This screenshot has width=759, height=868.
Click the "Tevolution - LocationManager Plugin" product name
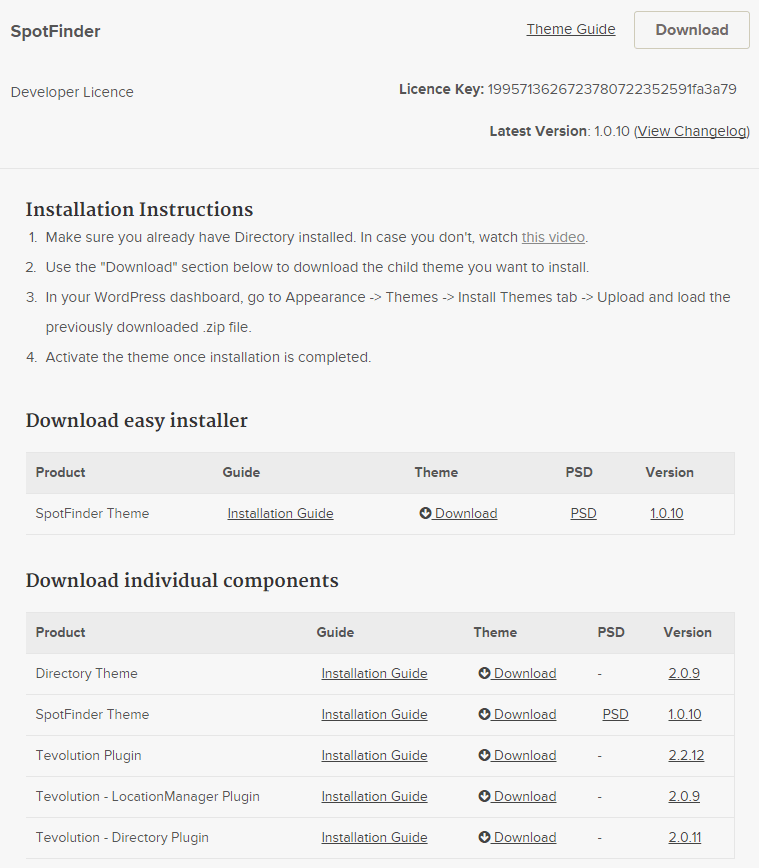tap(147, 796)
